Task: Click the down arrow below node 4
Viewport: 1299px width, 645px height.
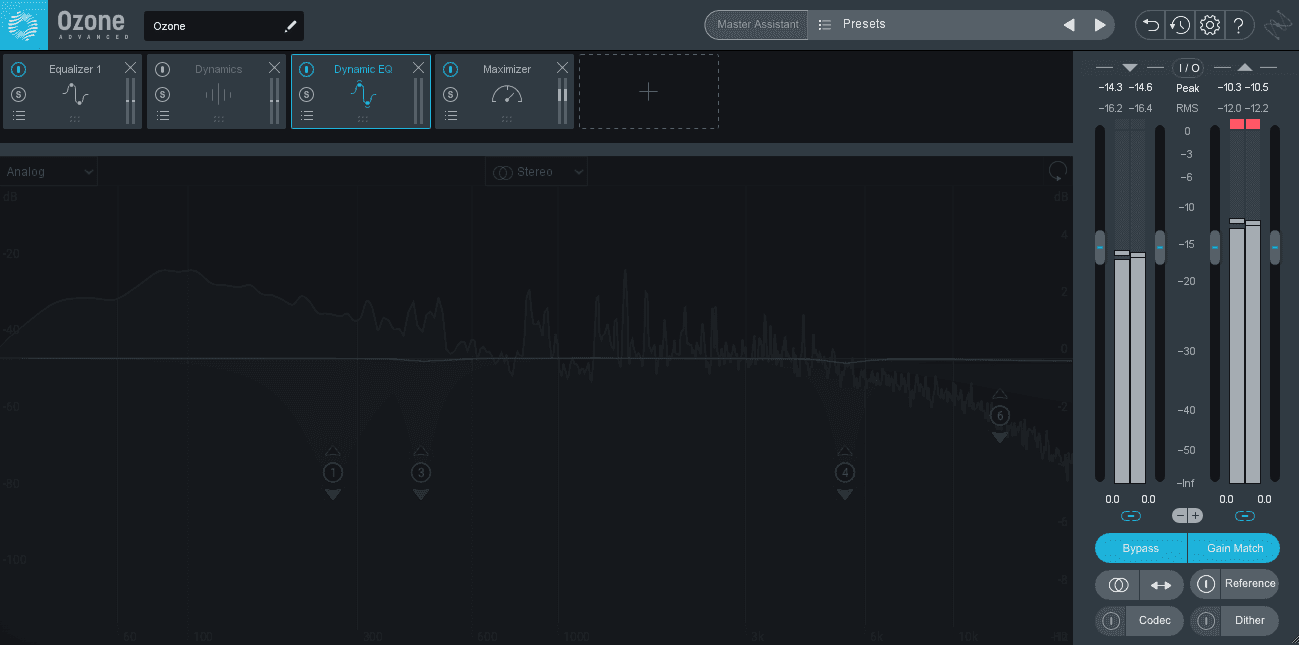Action: (845, 494)
